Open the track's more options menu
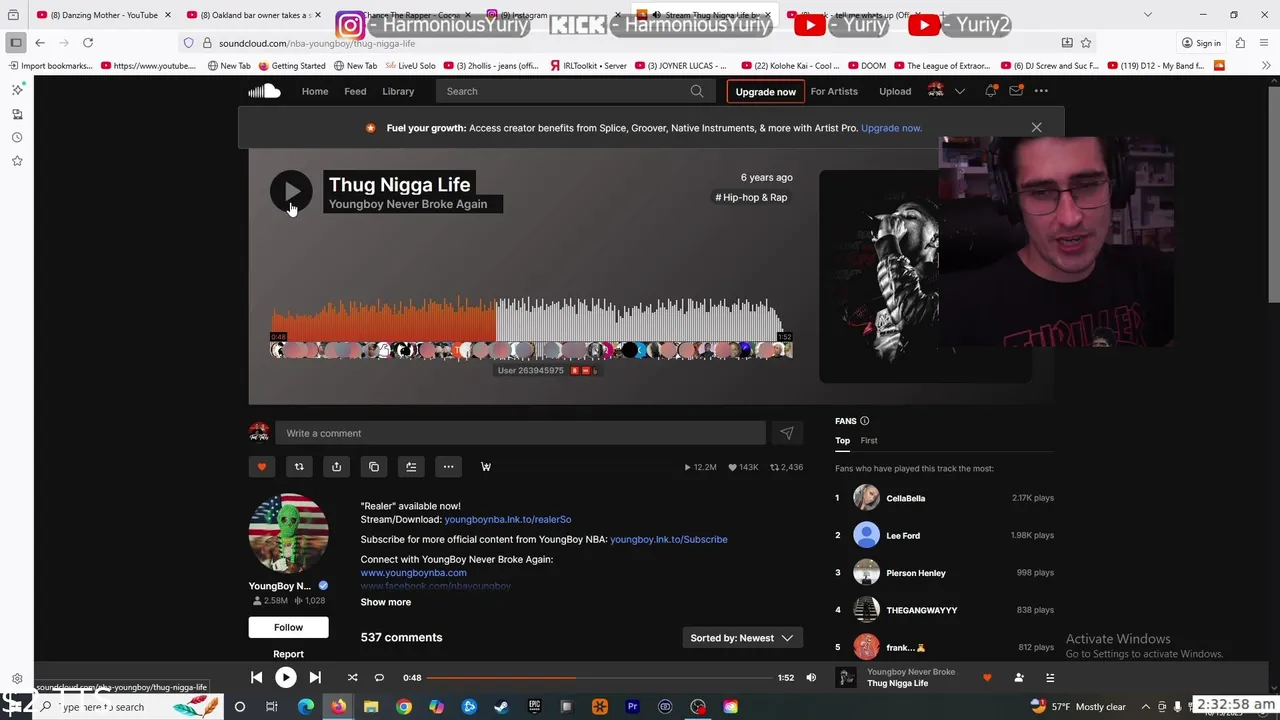 [x=448, y=467]
